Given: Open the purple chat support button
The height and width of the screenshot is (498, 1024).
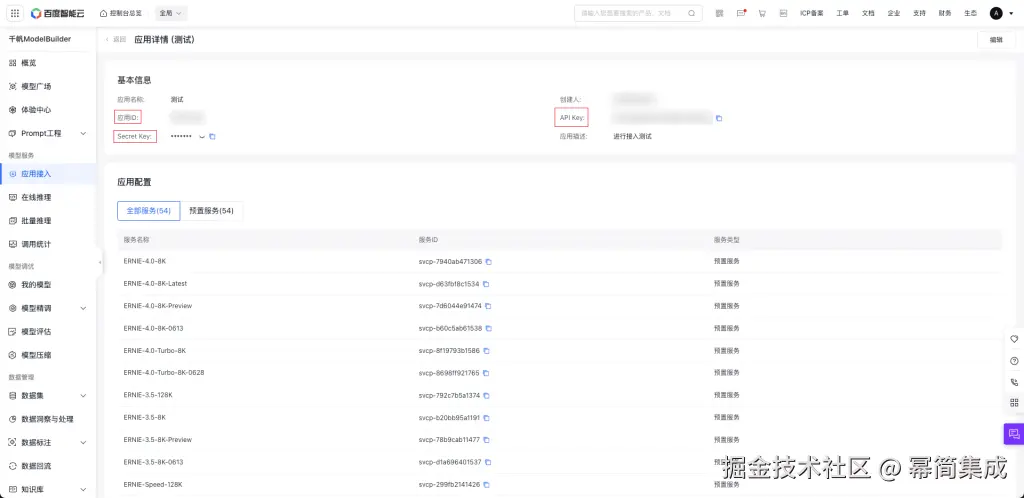Looking at the screenshot, I should [x=1014, y=434].
